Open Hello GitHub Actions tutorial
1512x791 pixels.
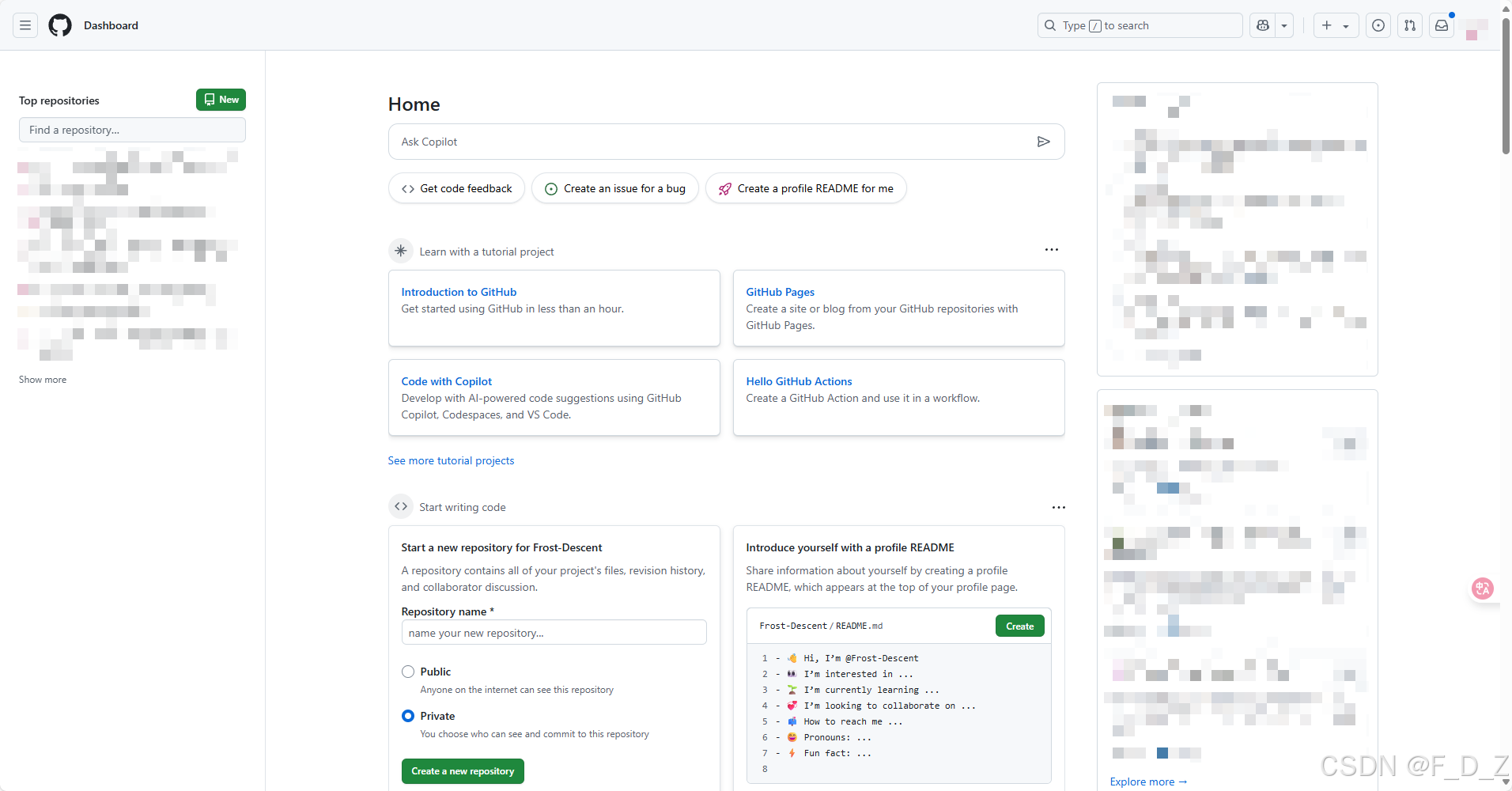coord(799,381)
